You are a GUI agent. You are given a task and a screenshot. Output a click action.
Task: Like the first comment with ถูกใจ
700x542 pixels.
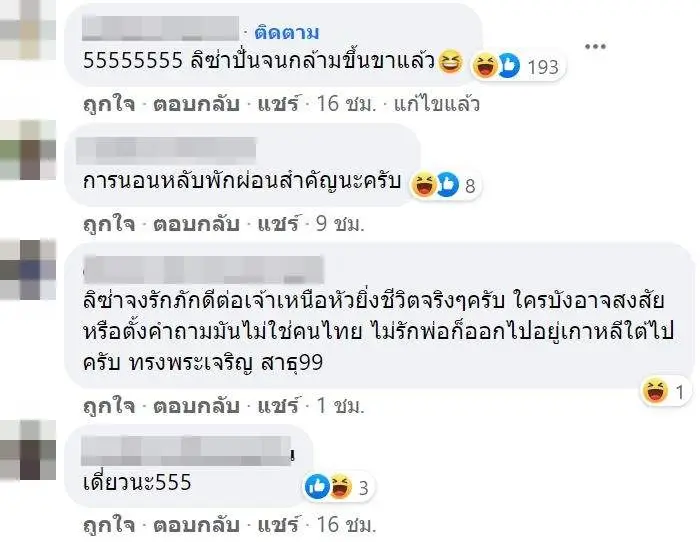tap(109, 104)
